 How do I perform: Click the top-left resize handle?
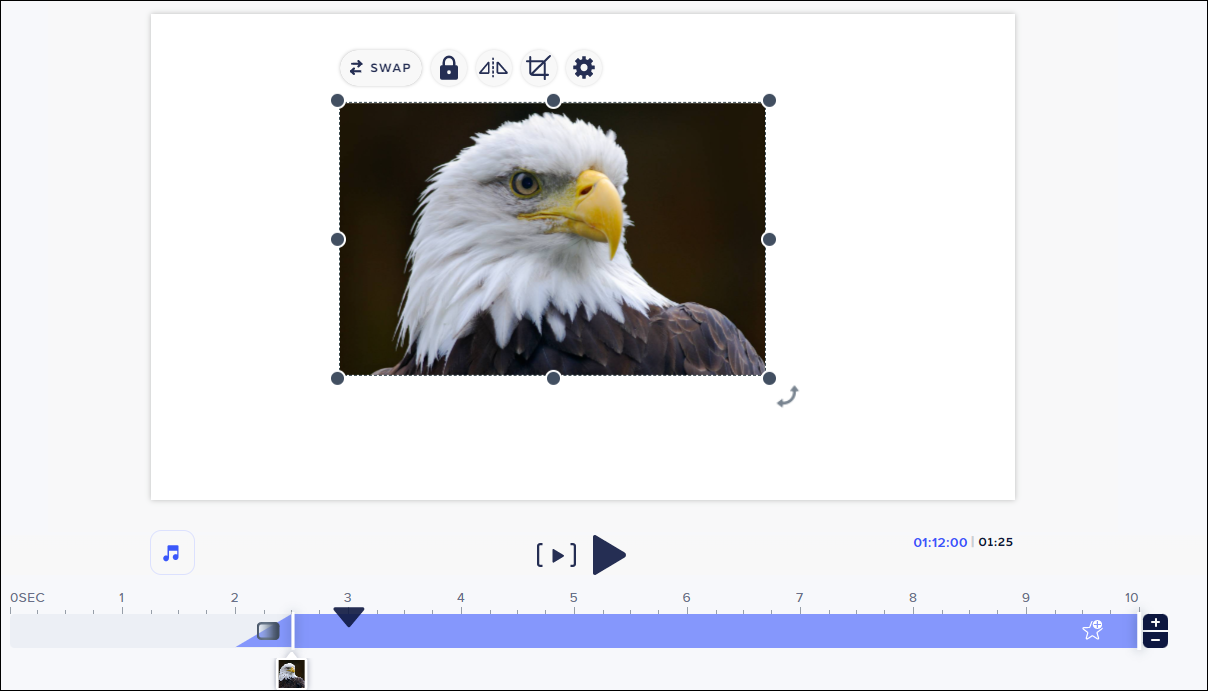tap(338, 101)
